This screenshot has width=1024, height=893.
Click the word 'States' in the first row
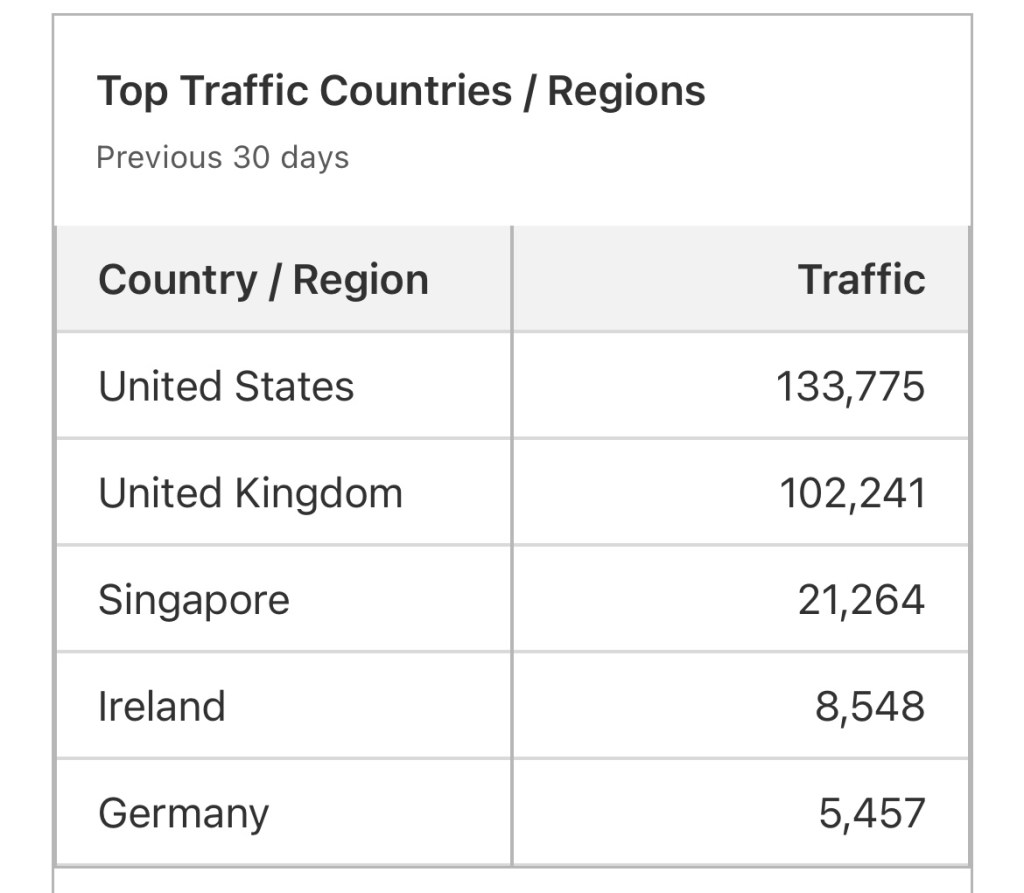293,387
